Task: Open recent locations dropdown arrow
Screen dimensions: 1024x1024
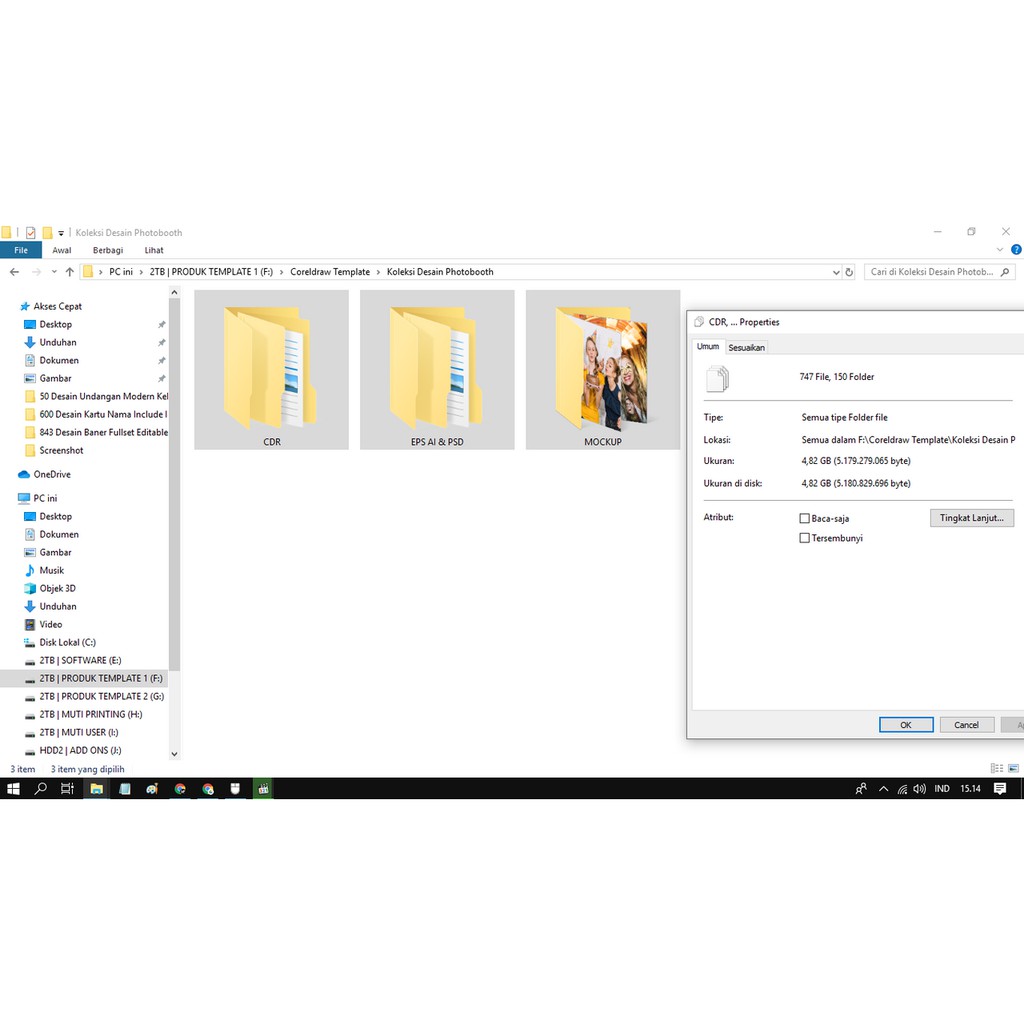Action: [54, 272]
